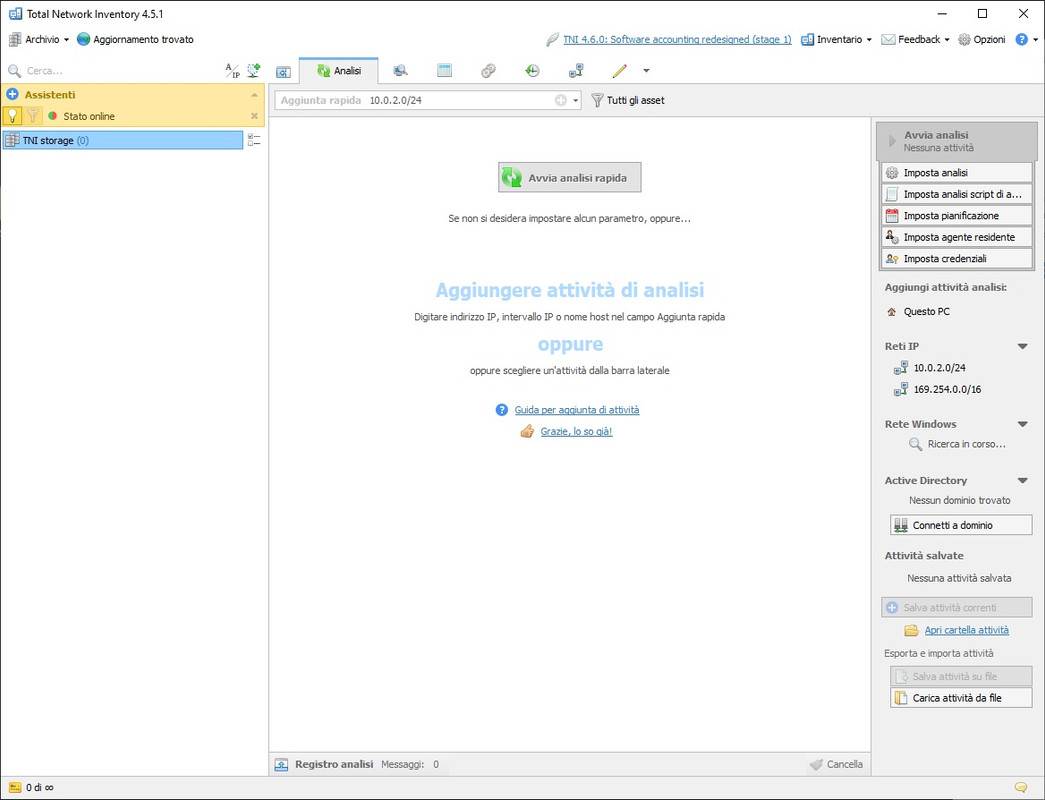1045x800 pixels.
Task: Open the software CD licenses tab
Action: (489, 71)
